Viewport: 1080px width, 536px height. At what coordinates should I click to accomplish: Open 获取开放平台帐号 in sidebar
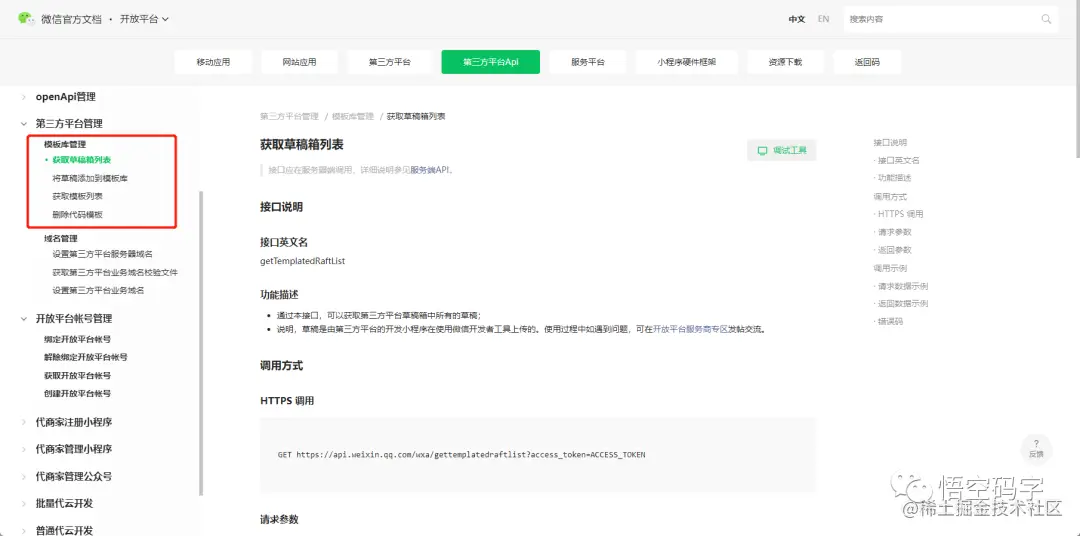click(x=78, y=376)
